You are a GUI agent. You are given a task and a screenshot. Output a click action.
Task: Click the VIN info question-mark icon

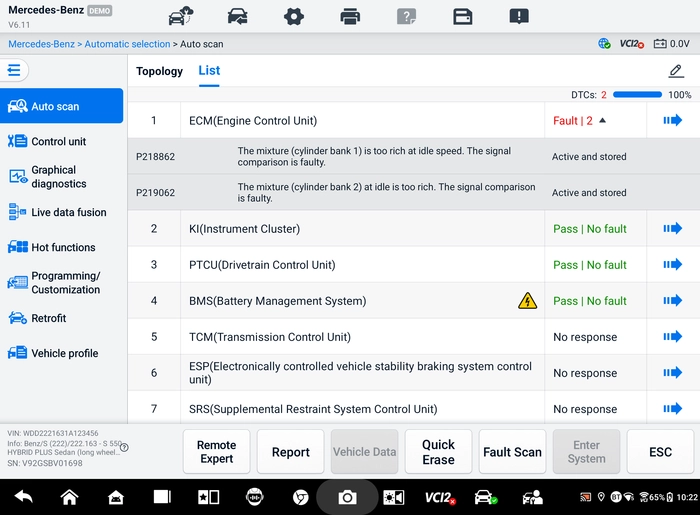125,447
